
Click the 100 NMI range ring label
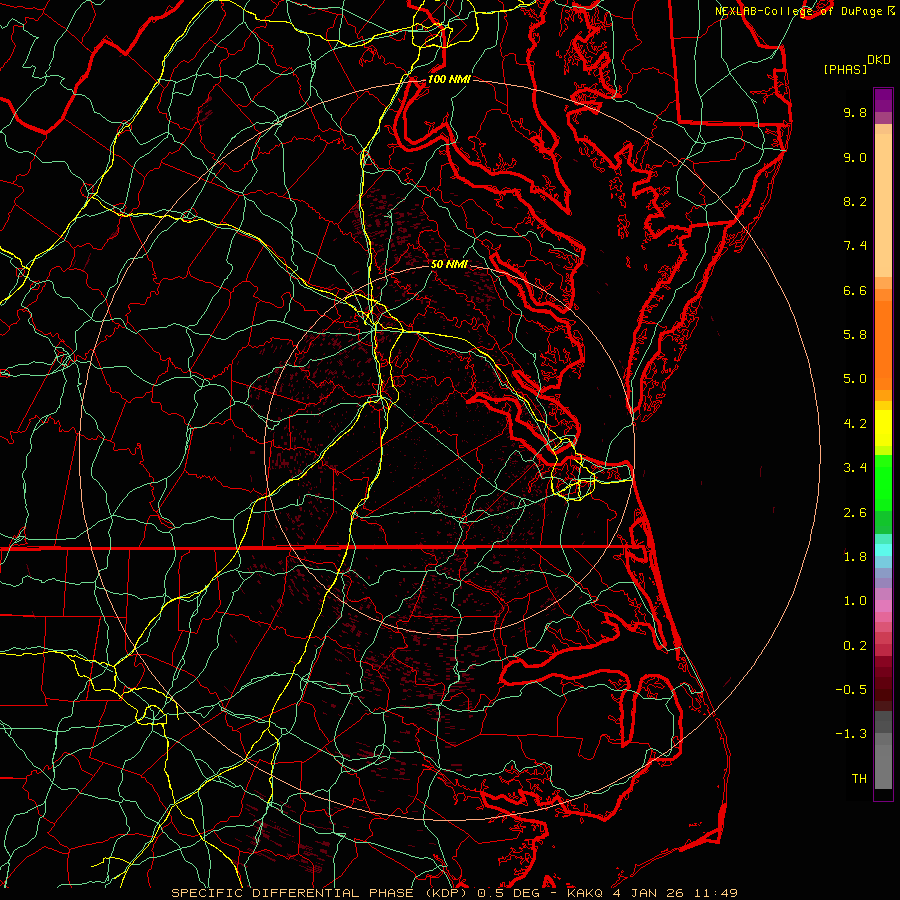pos(449,79)
